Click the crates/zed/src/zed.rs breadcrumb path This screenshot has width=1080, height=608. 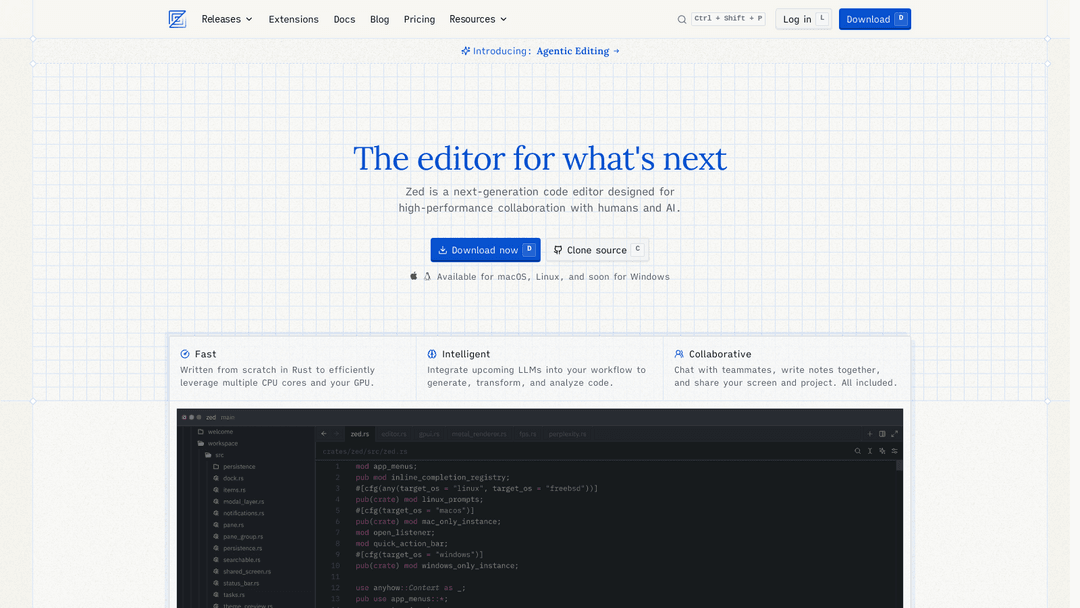pos(365,452)
